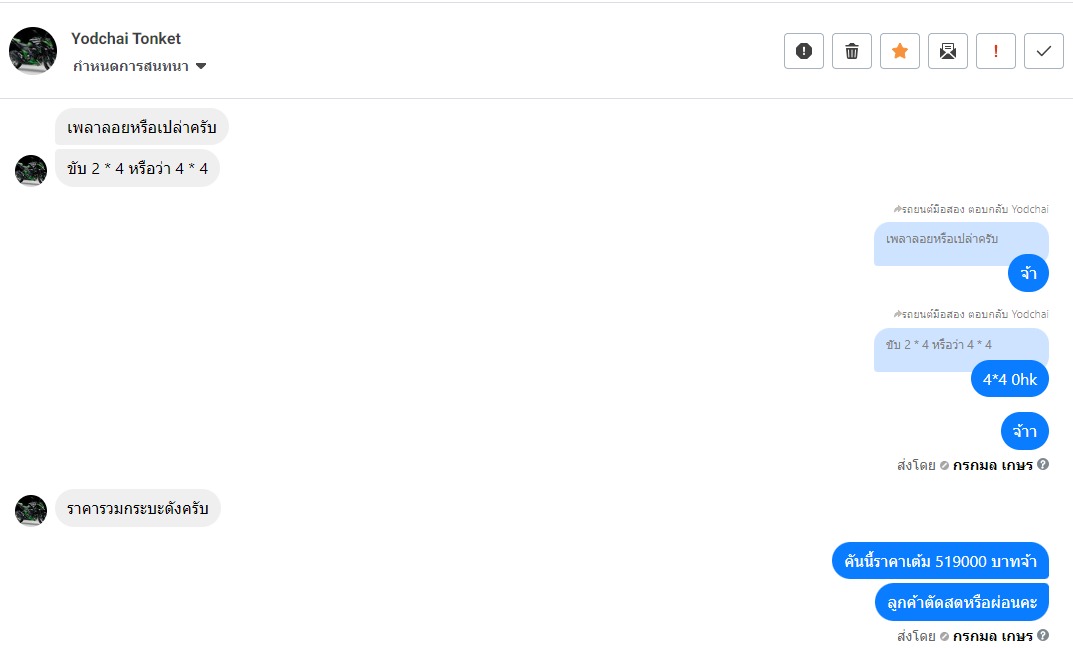The height and width of the screenshot is (648, 1073).
Task: Click the "ลูกค้าตัดสดหรือผ่อนคะ" message bubble
Action: [x=961, y=602]
